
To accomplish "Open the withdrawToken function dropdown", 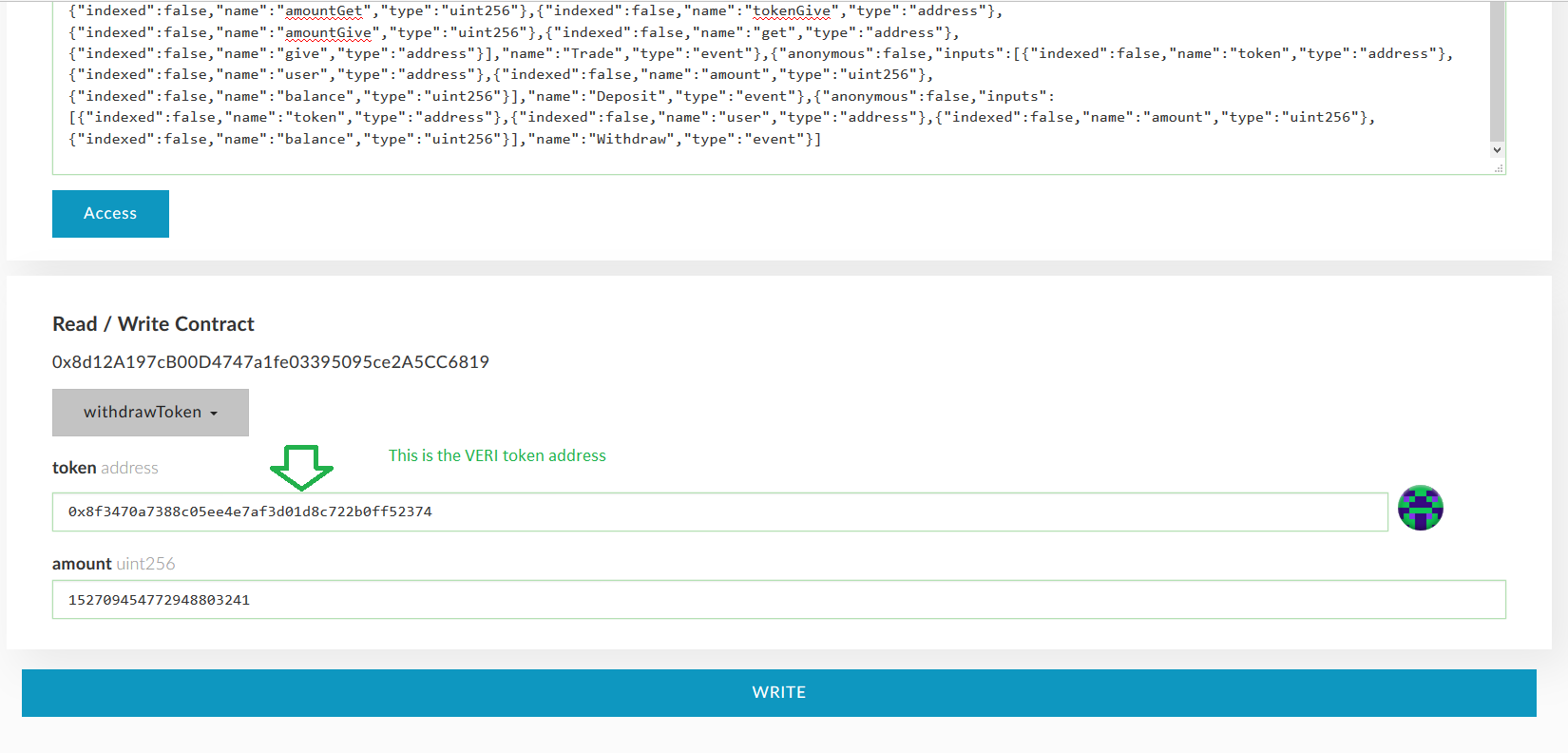I will 150,413.
